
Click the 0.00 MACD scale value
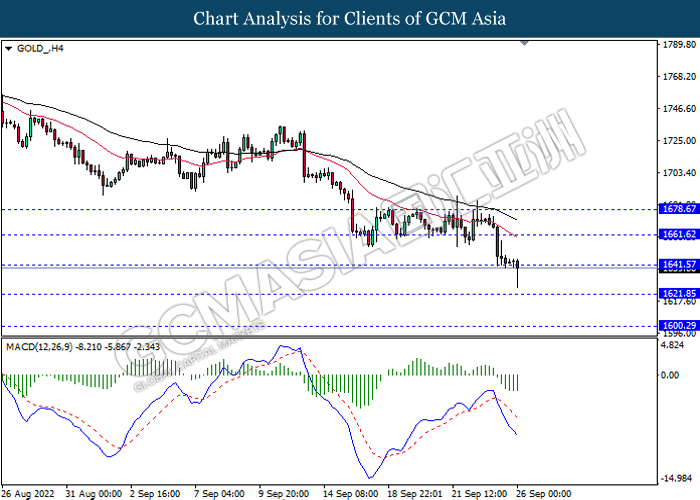pos(670,375)
